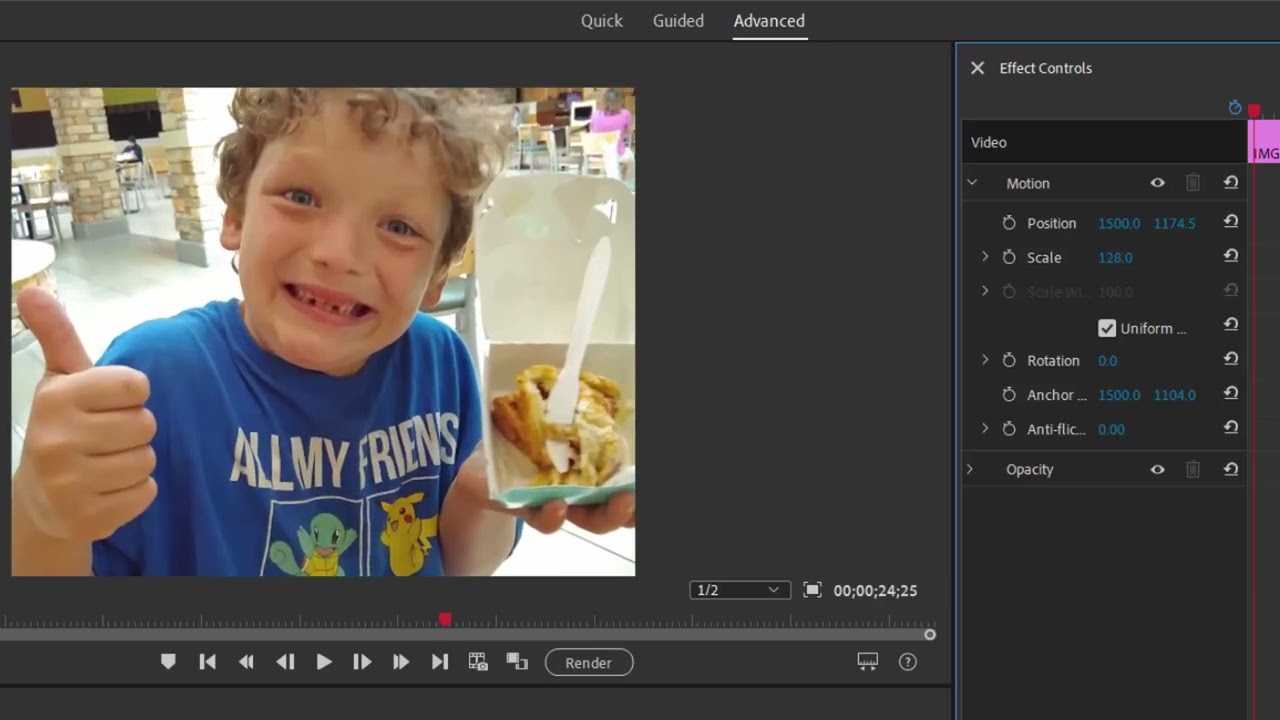
Task: Click the red playhead on the monitor timeline
Action: point(445,621)
